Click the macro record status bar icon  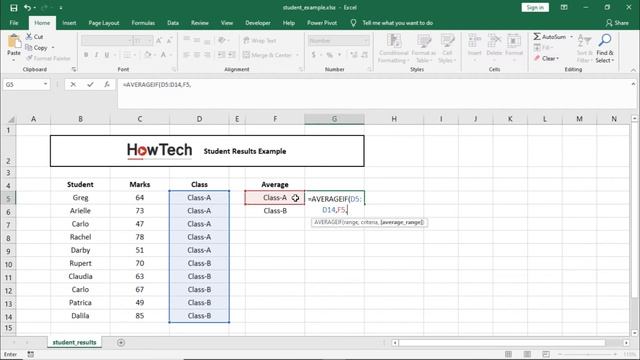(31, 354)
